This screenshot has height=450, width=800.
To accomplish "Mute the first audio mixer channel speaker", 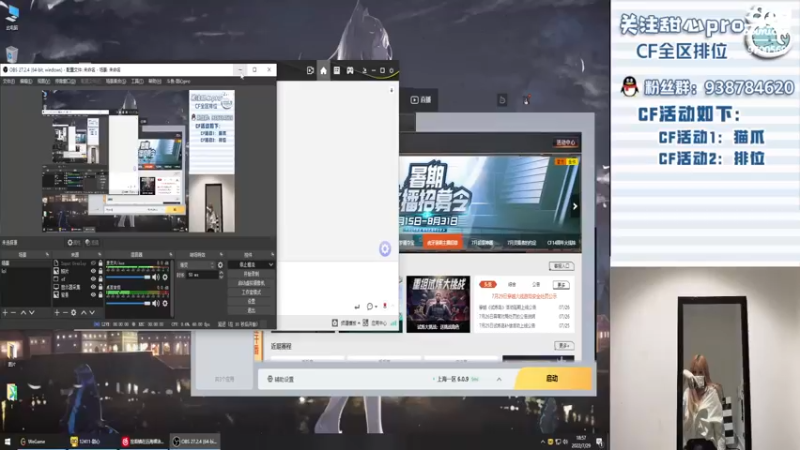I will 156,277.
